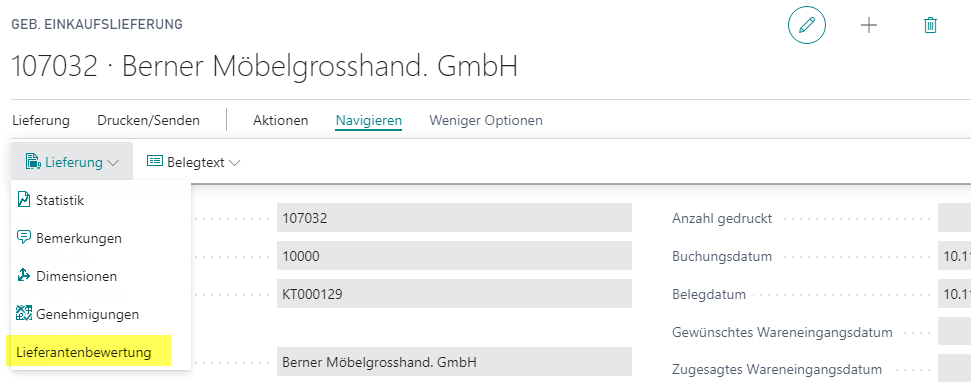Click the plus icon to create new
The width and height of the screenshot is (971, 385).
tap(869, 25)
